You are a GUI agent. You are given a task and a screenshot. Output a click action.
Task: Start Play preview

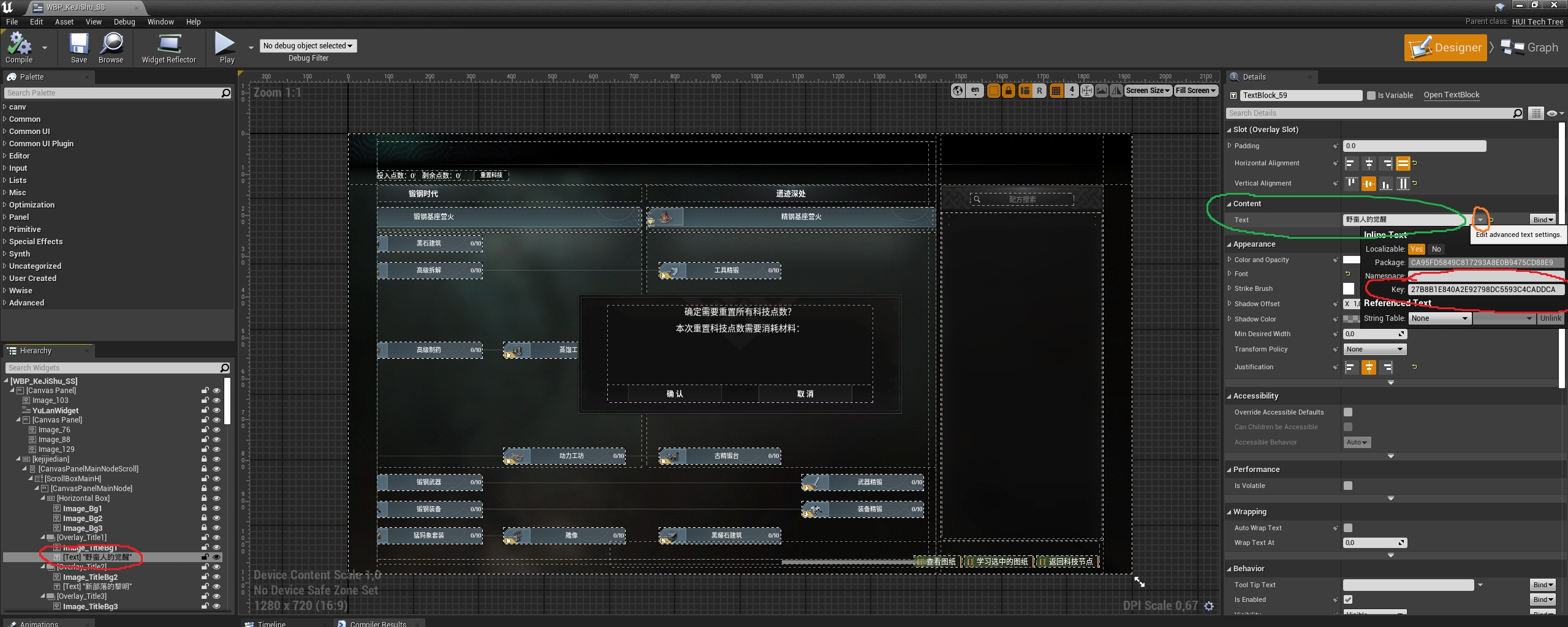click(x=226, y=48)
